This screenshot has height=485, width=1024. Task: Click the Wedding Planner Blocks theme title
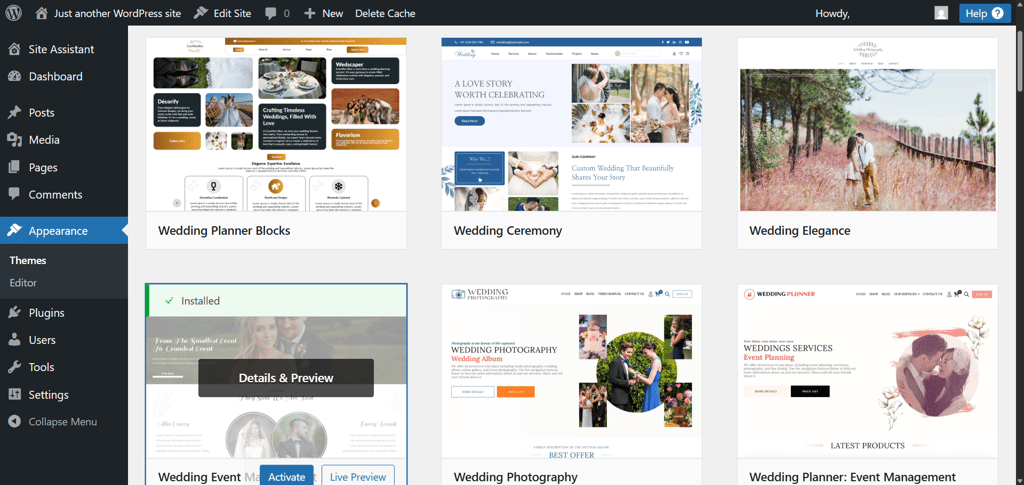[224, 230]
